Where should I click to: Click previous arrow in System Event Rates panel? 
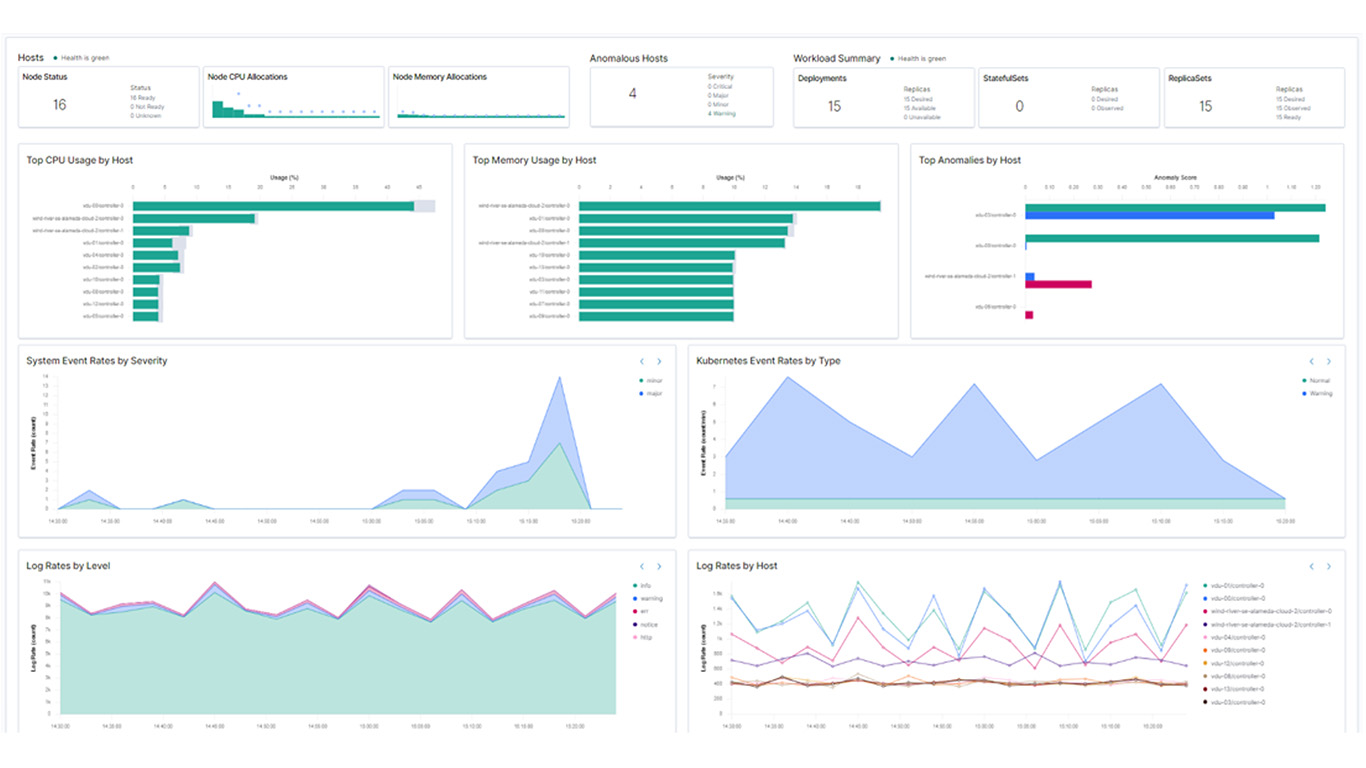[642, 362]
